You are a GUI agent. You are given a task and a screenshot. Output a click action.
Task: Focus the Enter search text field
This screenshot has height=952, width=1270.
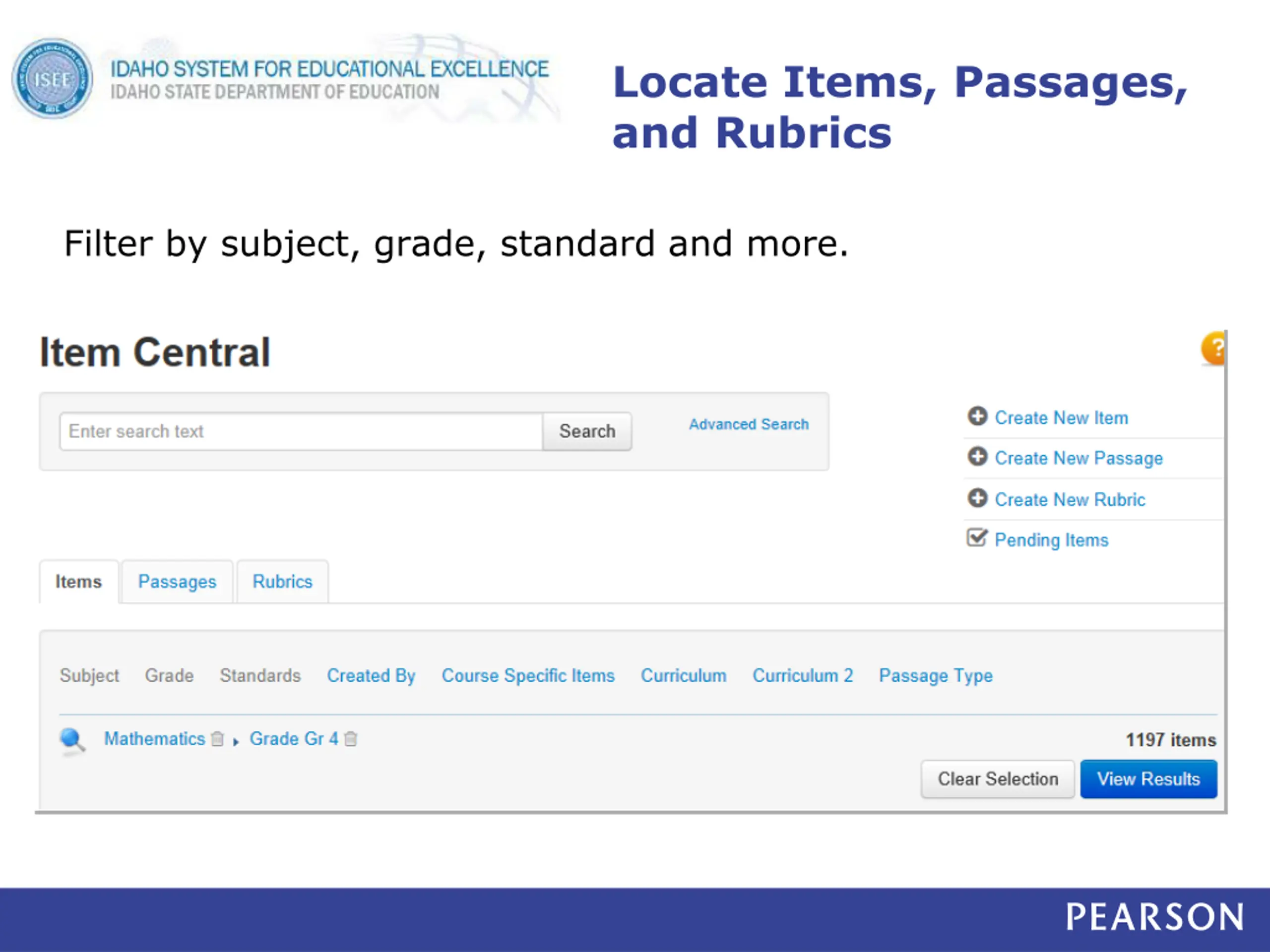(x=302, y=431)
